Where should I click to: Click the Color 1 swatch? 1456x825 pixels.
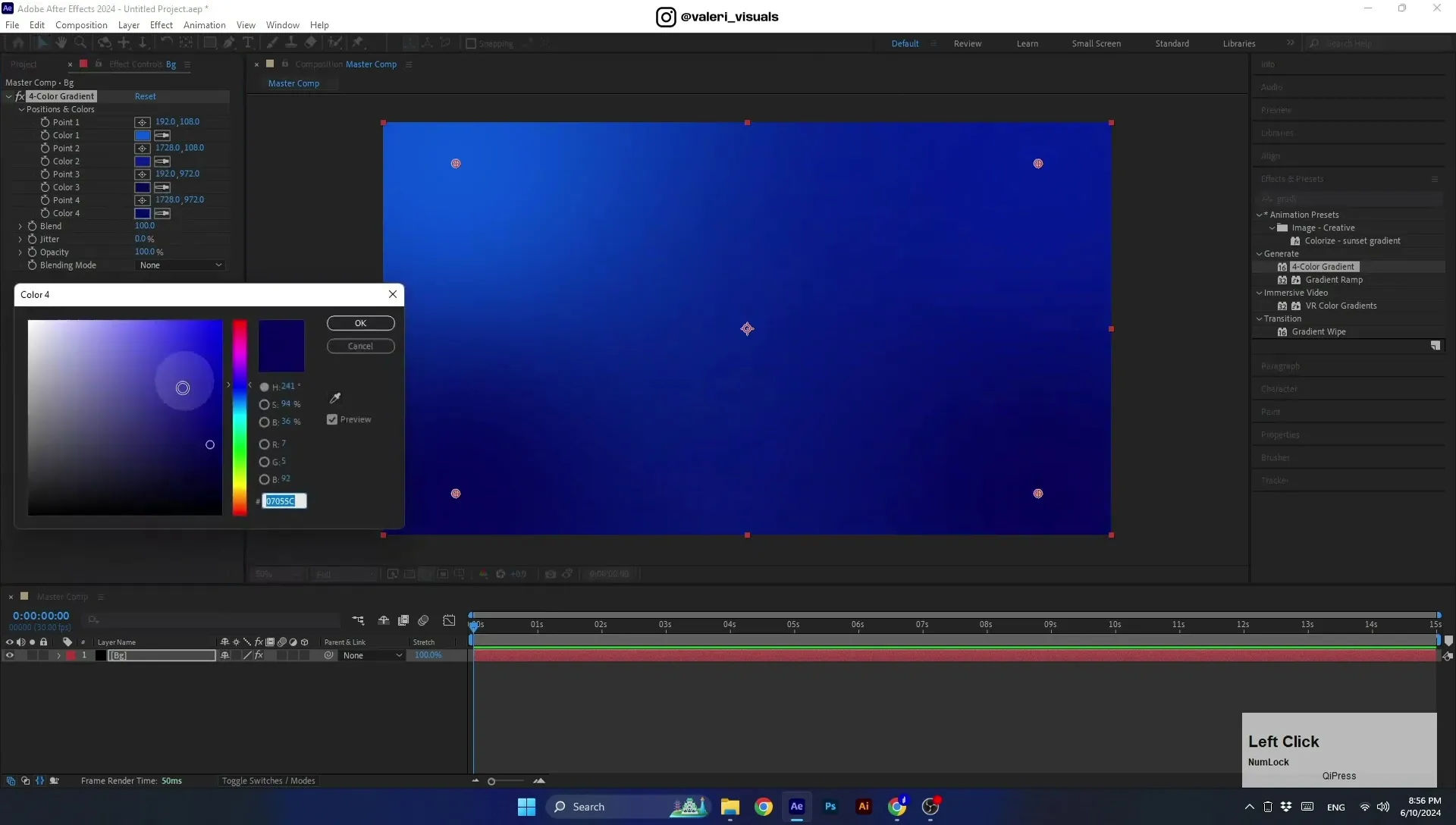tap(143, 136)
